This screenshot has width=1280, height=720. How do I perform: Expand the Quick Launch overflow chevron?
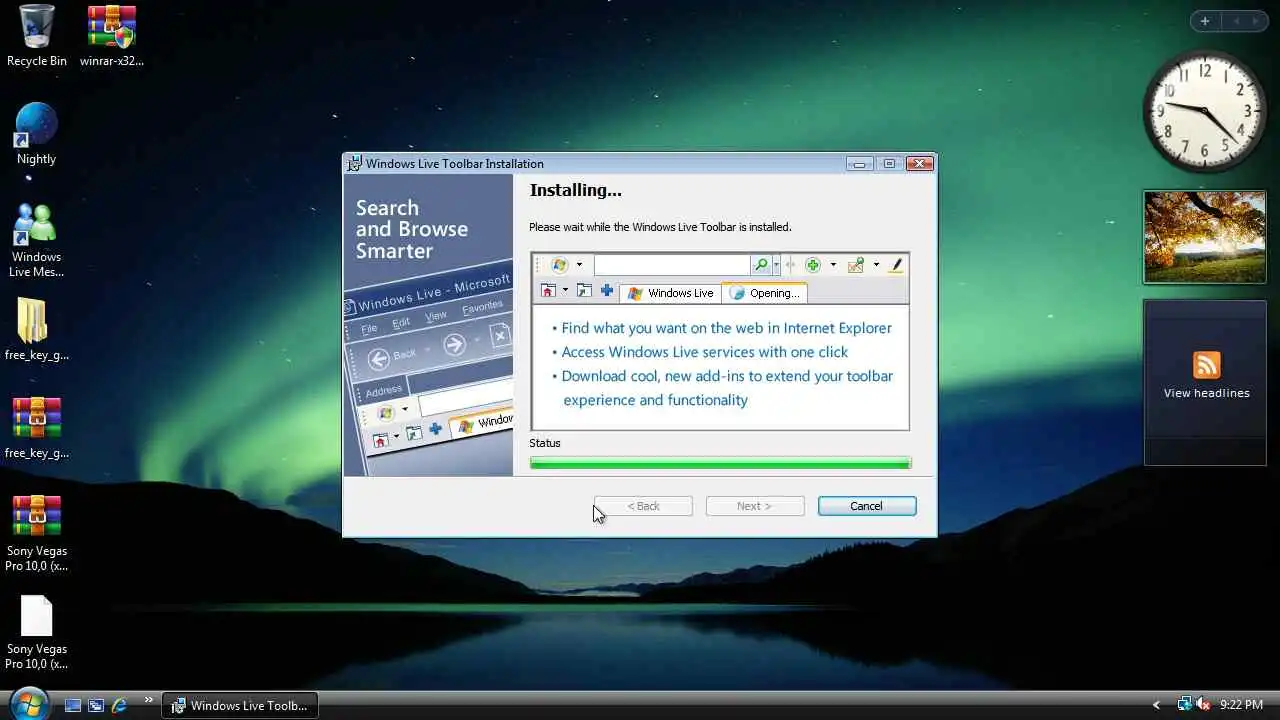(149, 700)
